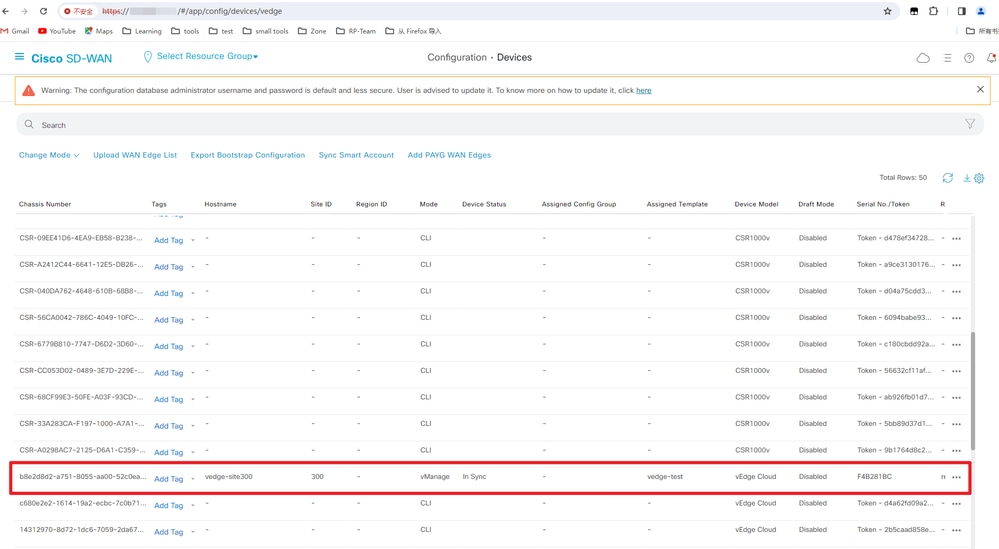Select the 'In Sync' device status cell
This screenshot has height=549, width=999.
click(474, 476)
